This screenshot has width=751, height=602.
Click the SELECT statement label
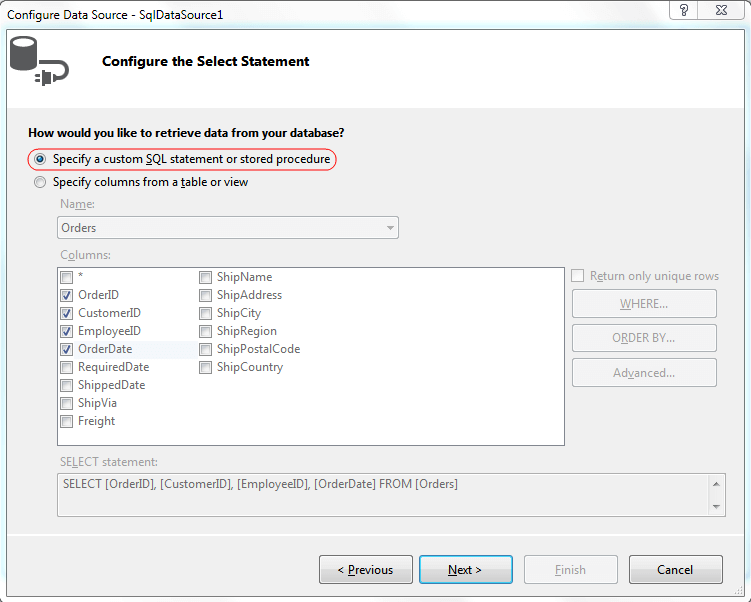[109, 462]
